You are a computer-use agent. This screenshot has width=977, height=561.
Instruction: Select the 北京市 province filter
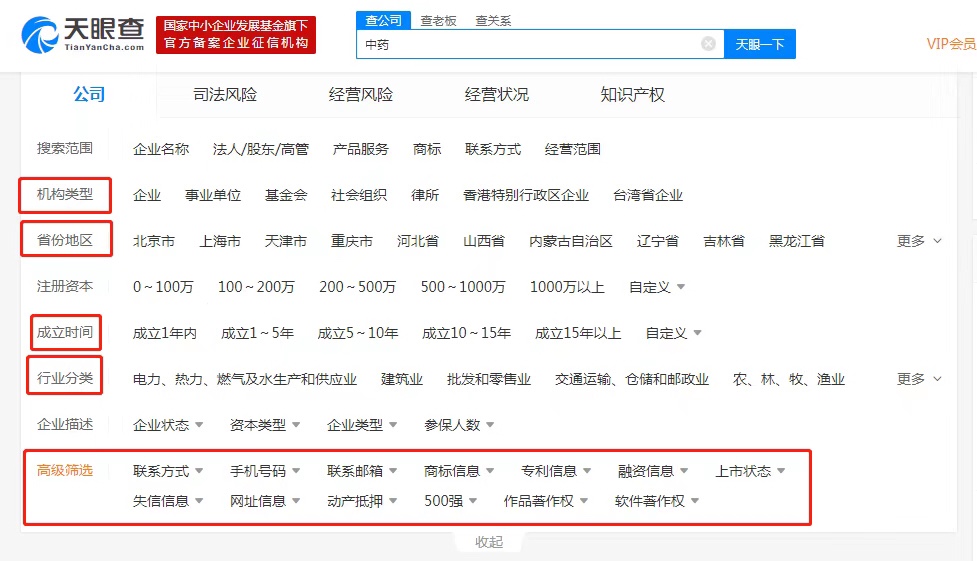154,241
